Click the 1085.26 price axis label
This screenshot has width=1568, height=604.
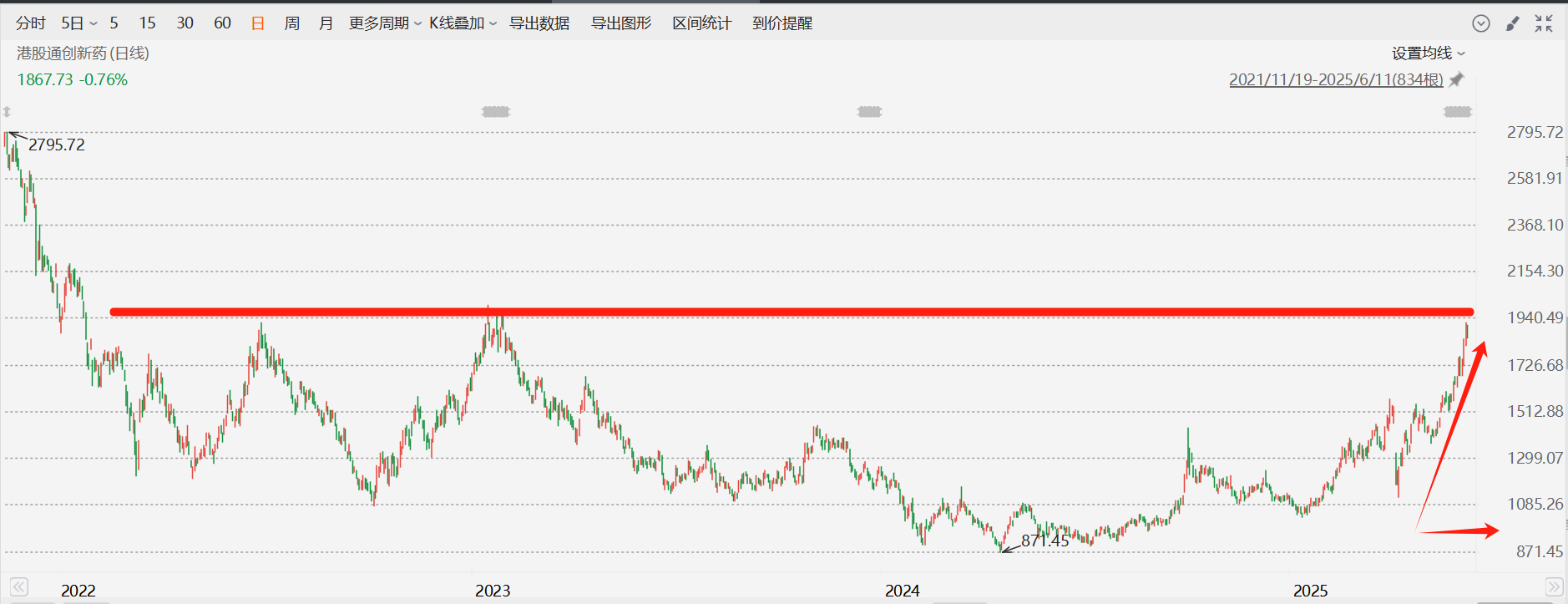coord(1535,504)
